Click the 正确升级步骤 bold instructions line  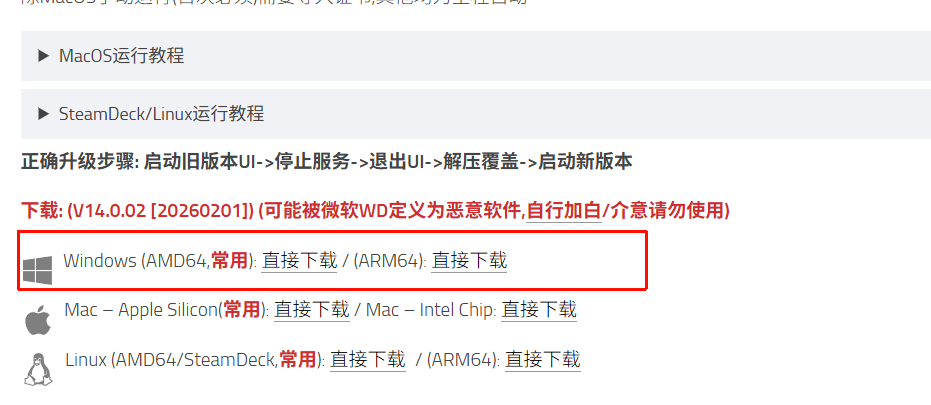(x=327, y=162)
